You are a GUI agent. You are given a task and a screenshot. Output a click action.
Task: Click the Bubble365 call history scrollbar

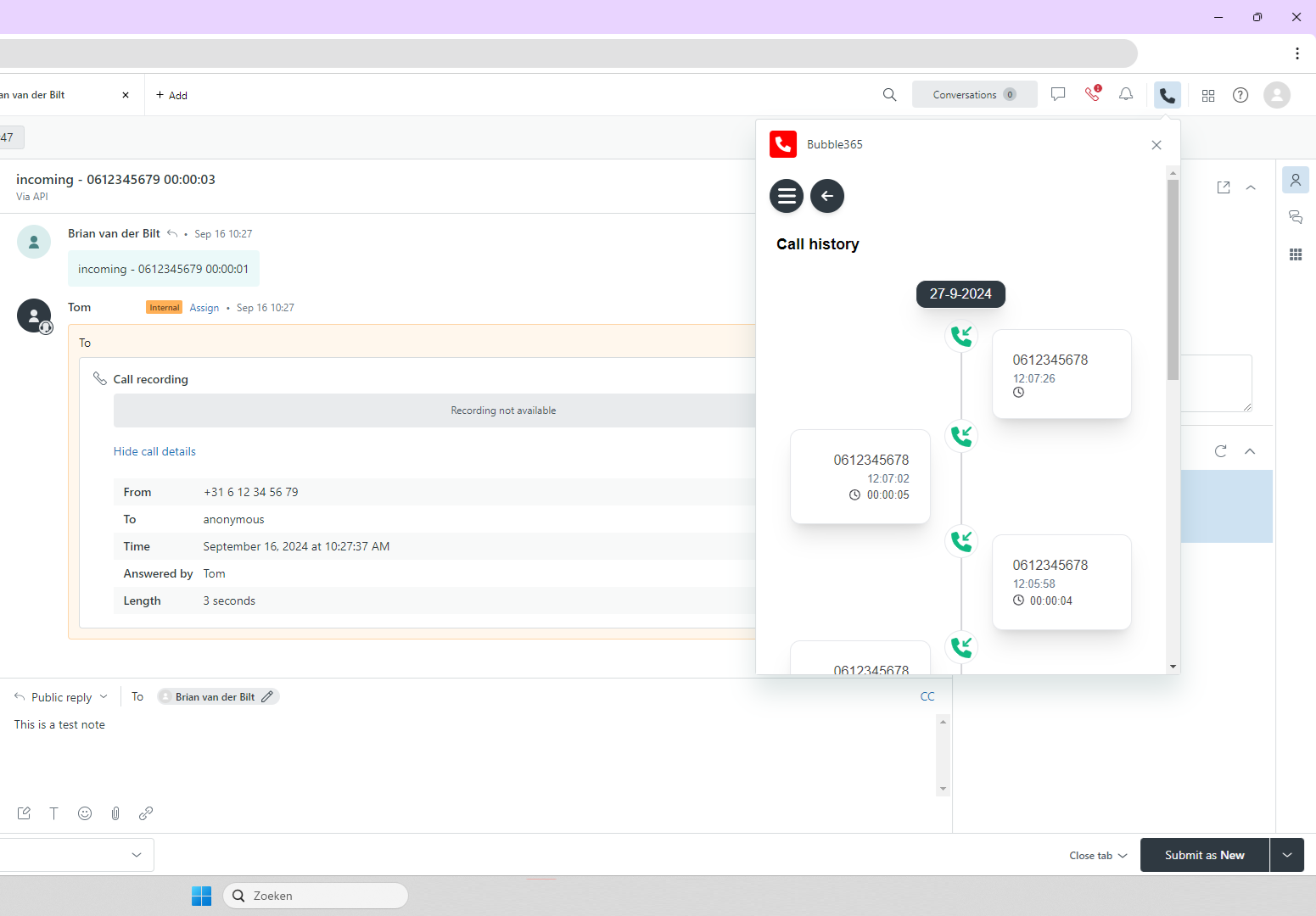1173,280
